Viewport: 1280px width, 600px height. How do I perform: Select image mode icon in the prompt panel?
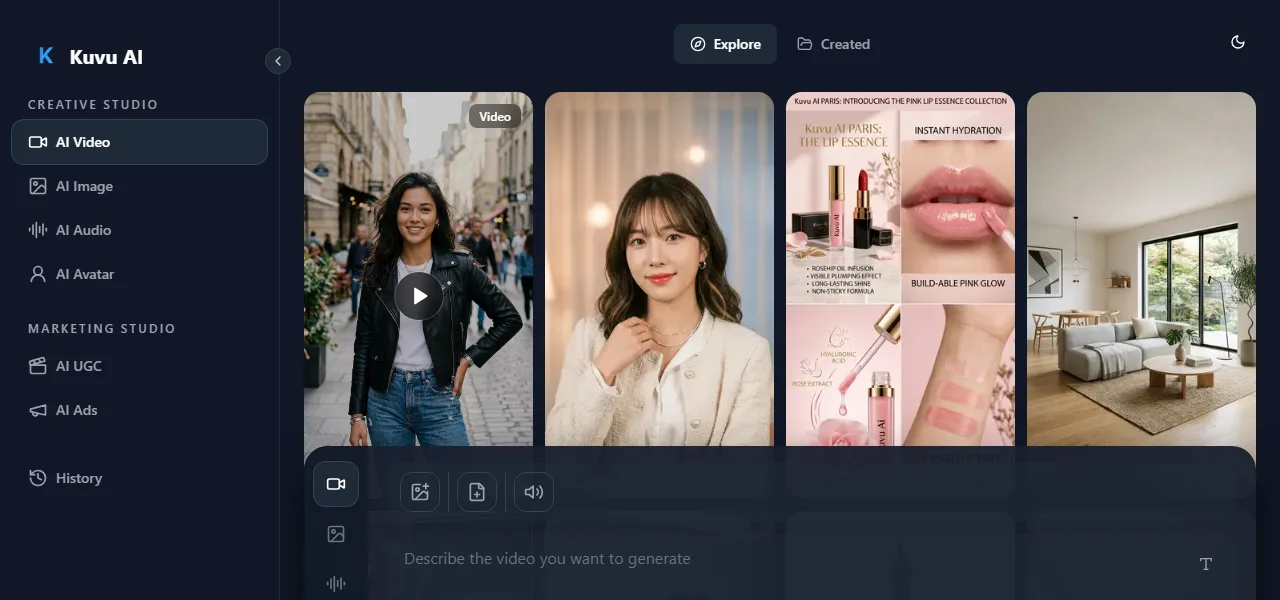pos(336,534)
